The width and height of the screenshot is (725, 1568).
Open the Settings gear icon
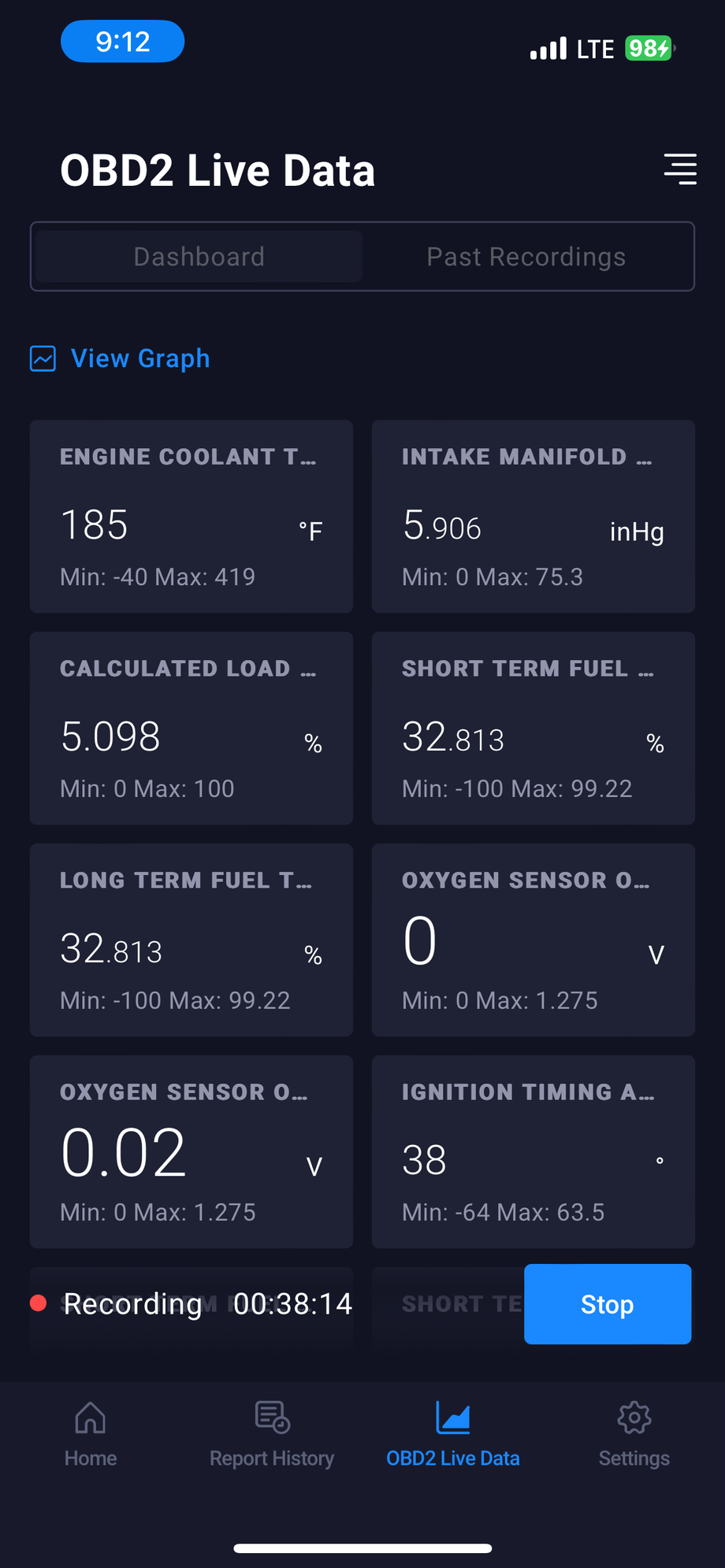click(x=634, y=1418)
